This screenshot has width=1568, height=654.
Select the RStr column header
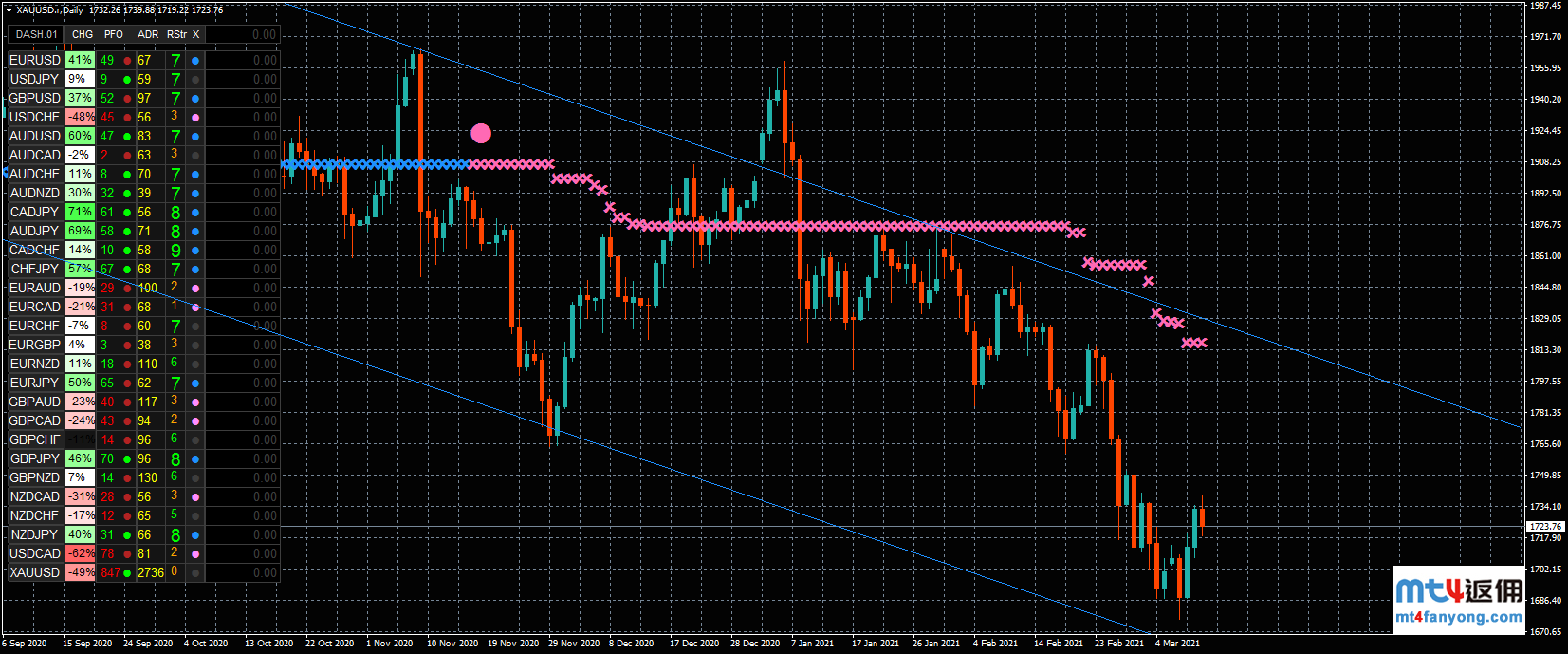pyautogui.click(x=176, y=34)
